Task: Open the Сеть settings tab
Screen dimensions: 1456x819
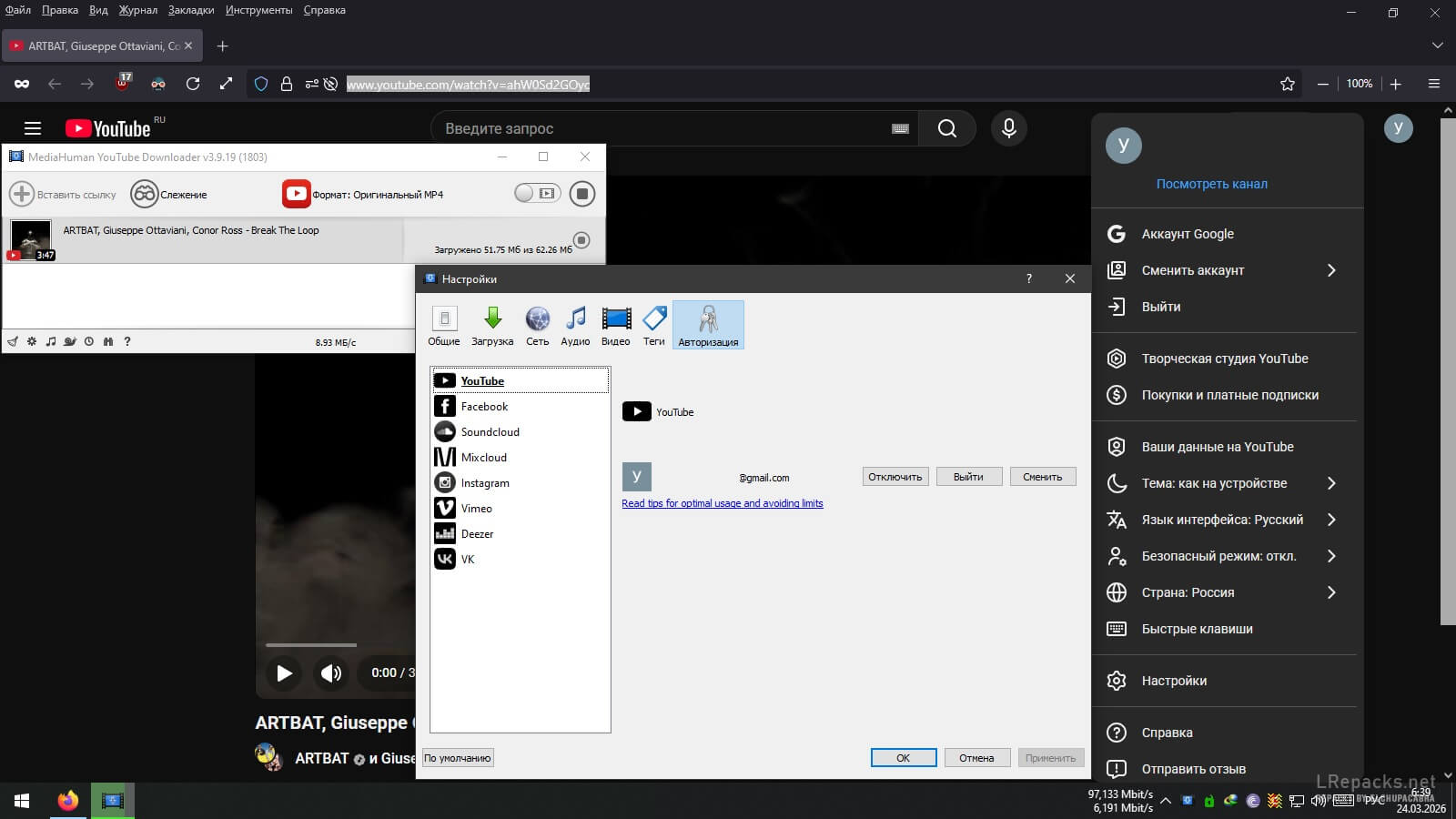Action: coord(537,325)
